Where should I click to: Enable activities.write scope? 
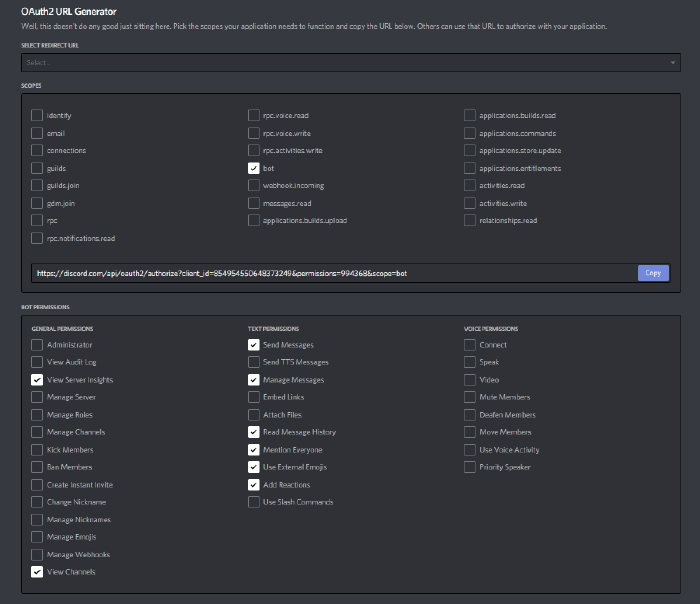click(470, 203)
